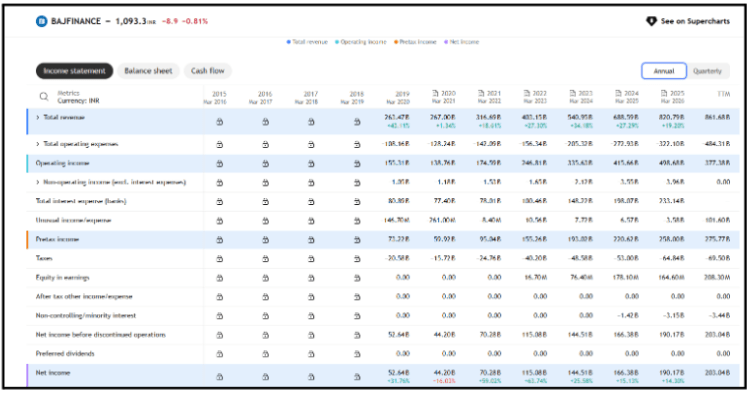Screen dimensions: 756x394
Task: Click the report icon beside 2023 header
Action: [x=573, y=93]
